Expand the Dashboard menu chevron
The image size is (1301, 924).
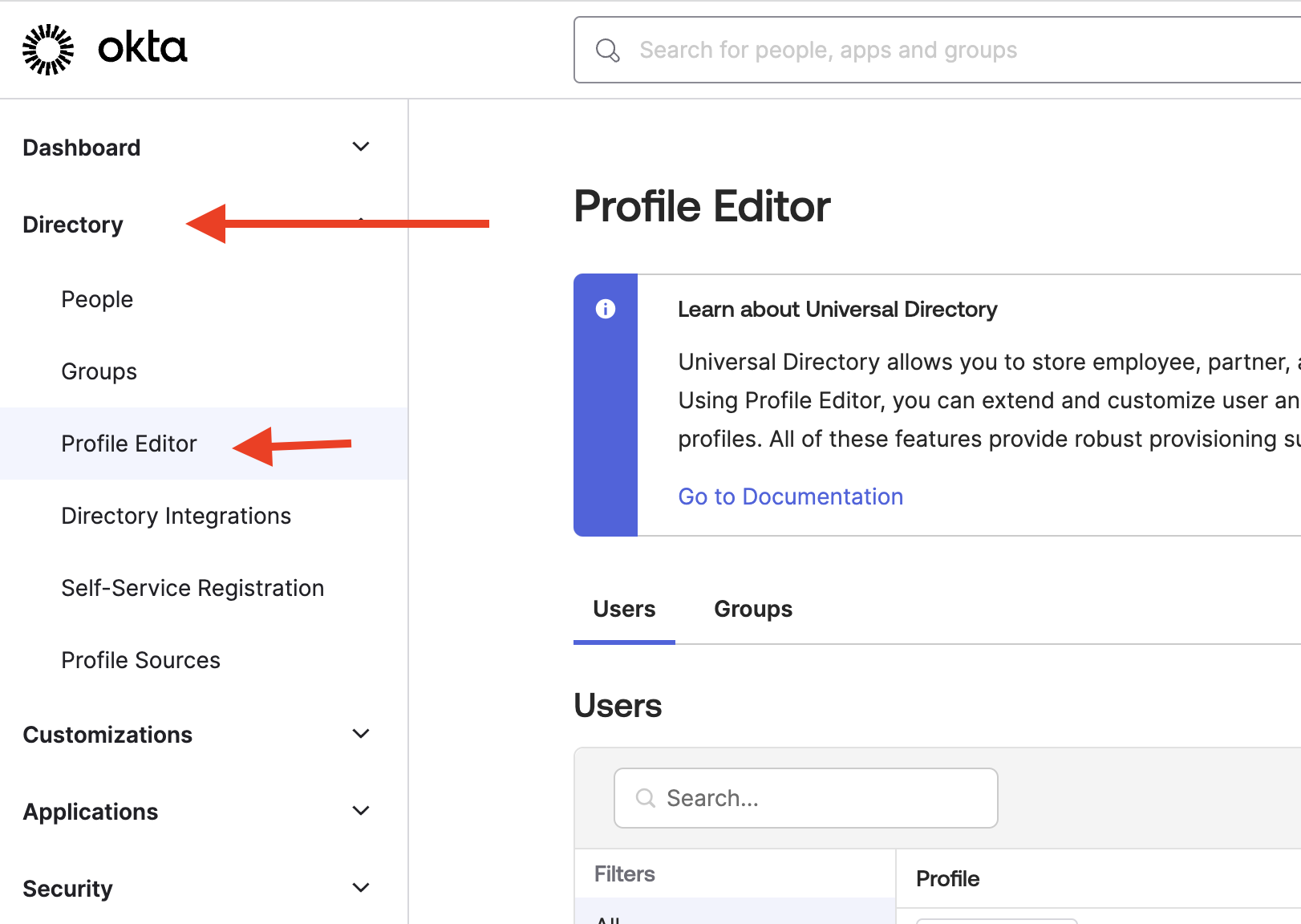[361, 147]
